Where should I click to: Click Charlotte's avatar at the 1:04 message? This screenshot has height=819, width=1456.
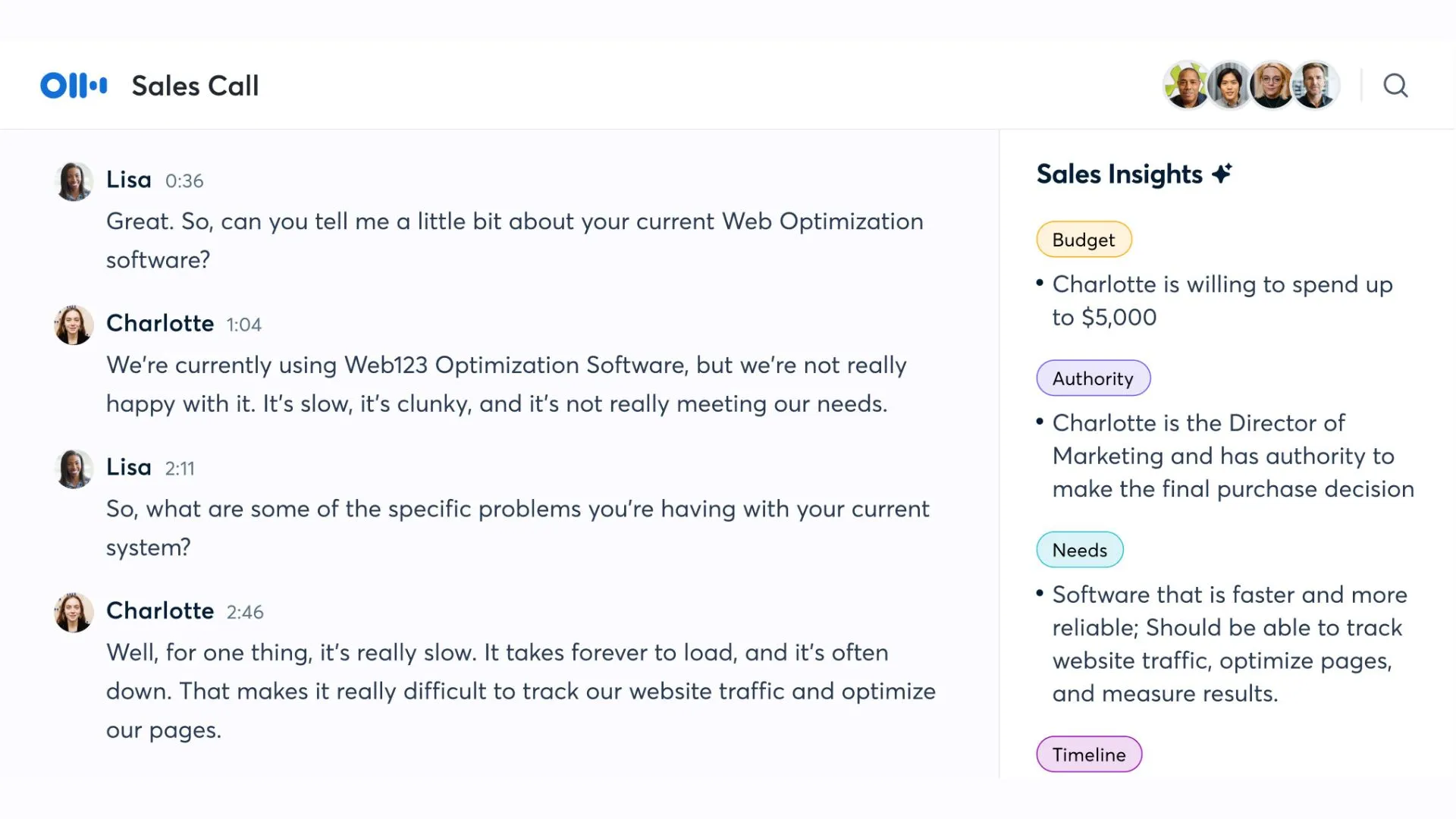[x=74, y=325]
